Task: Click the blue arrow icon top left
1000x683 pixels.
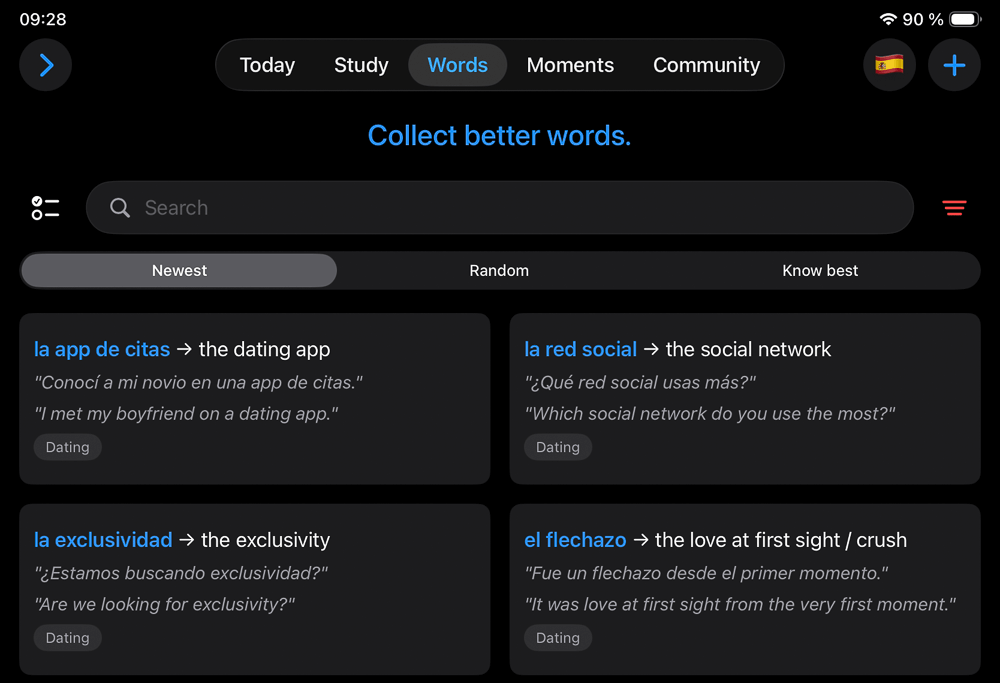Action: [45, 64]
